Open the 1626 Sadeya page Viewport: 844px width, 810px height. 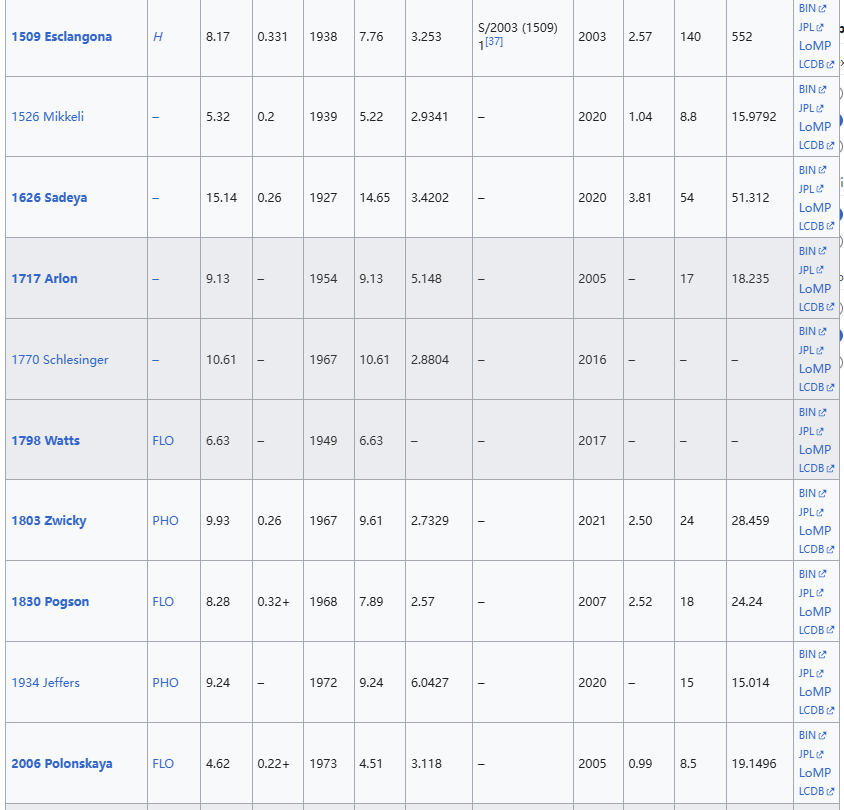pyautogui.click(x=49, y=198)
